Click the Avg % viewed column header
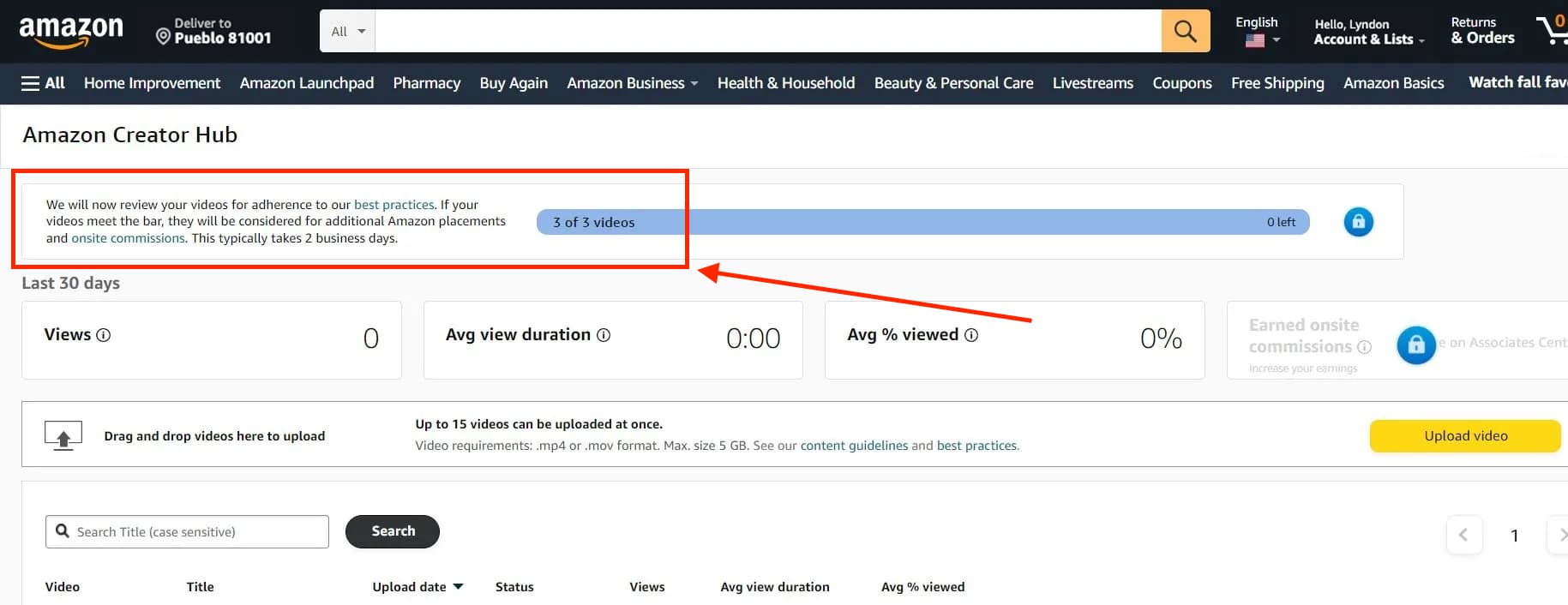This screenshot has height=605, width=1568. point(923,587)
